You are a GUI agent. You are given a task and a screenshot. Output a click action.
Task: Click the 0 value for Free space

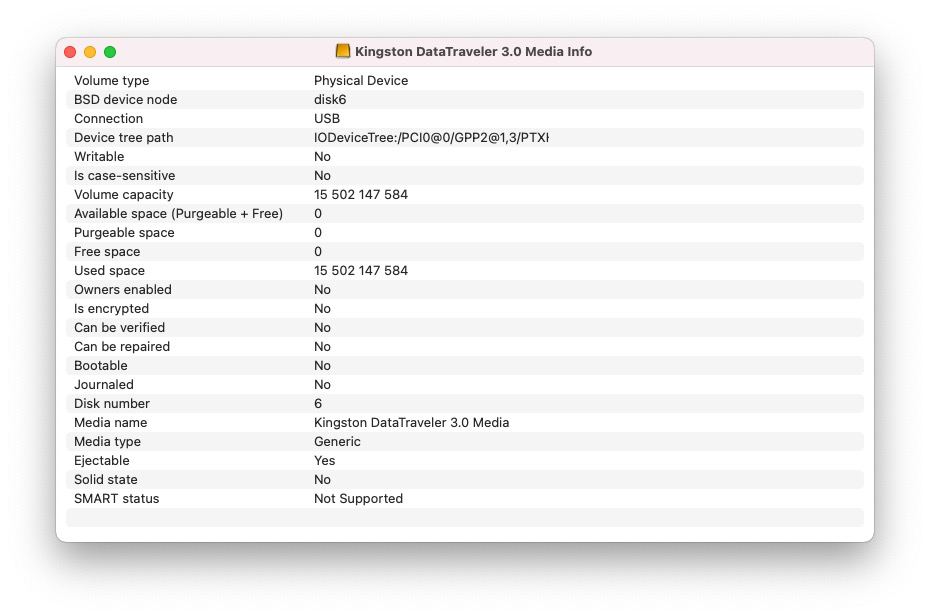[318, 251]
